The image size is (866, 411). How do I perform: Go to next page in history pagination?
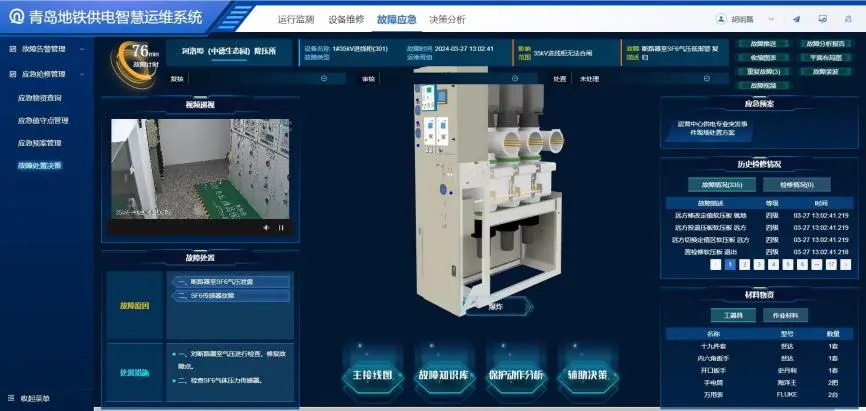click(846, 265)
